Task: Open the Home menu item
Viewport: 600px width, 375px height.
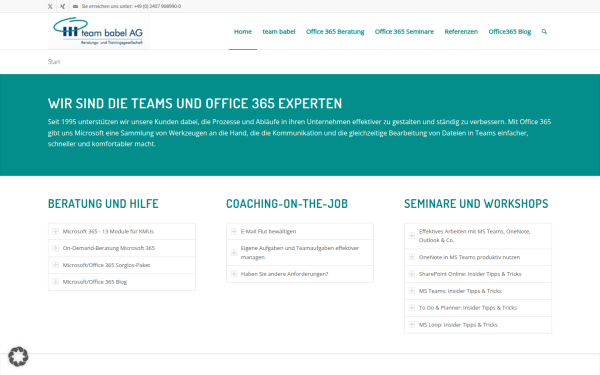Action: (243, 32)
